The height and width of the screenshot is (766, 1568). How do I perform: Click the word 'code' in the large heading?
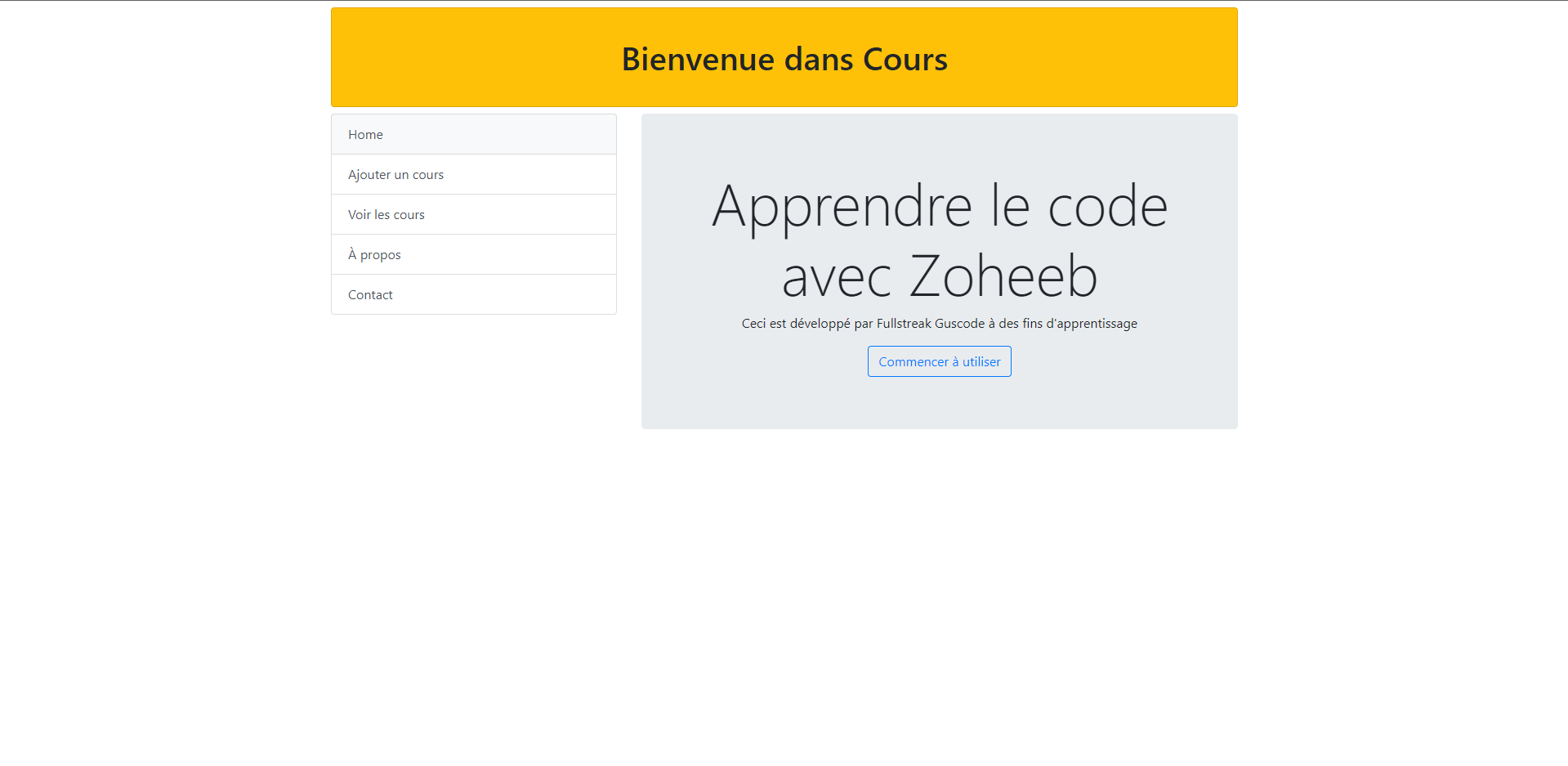pos(1107,207)
